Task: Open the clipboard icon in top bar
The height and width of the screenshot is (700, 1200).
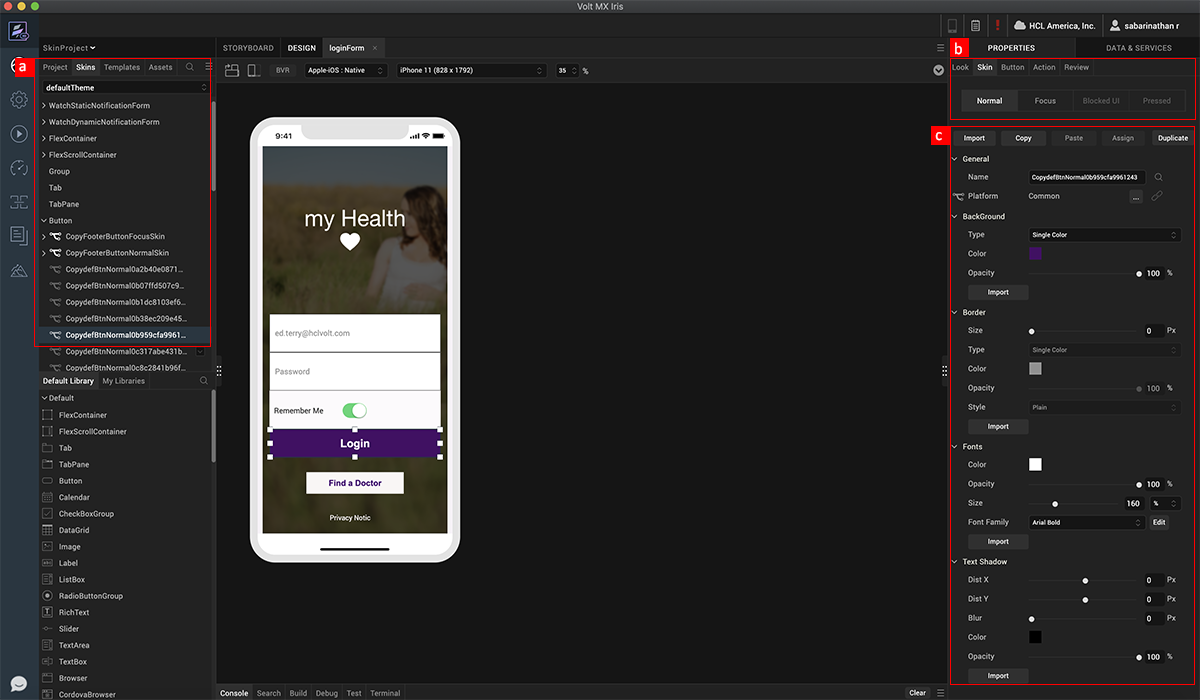Action: 975,25
